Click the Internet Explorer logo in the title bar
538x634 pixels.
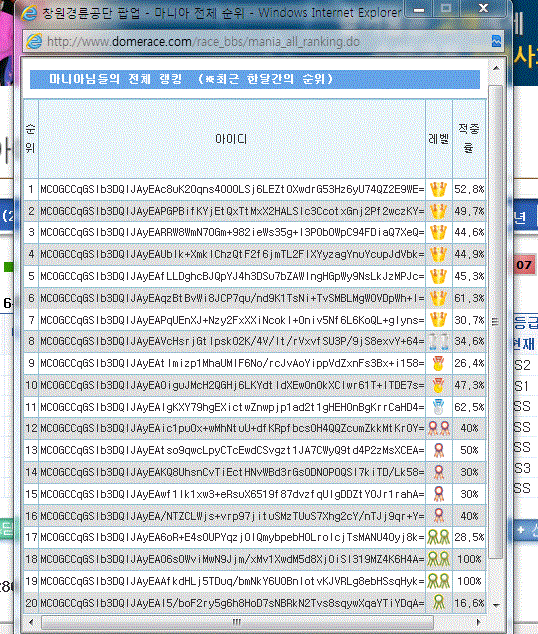pos(30,14)
